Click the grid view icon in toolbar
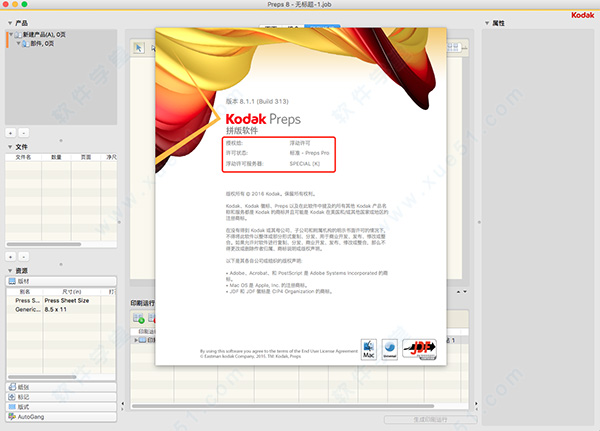The height and width of the screenshot is (431, 600). (x=453, y=47)
